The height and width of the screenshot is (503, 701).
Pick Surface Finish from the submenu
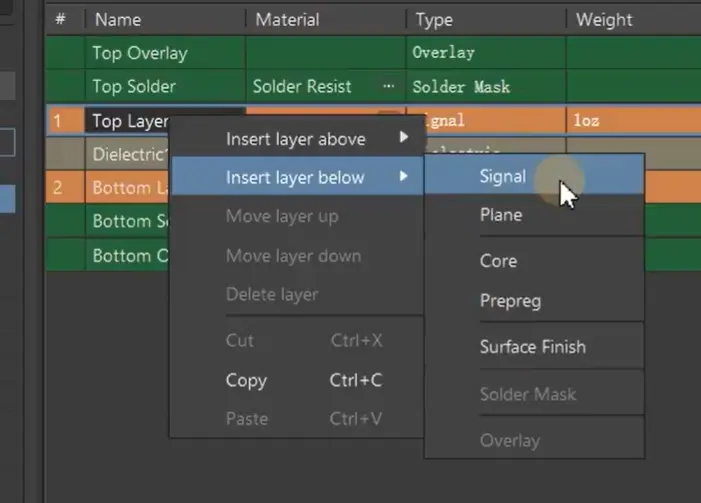coord(532,347)
